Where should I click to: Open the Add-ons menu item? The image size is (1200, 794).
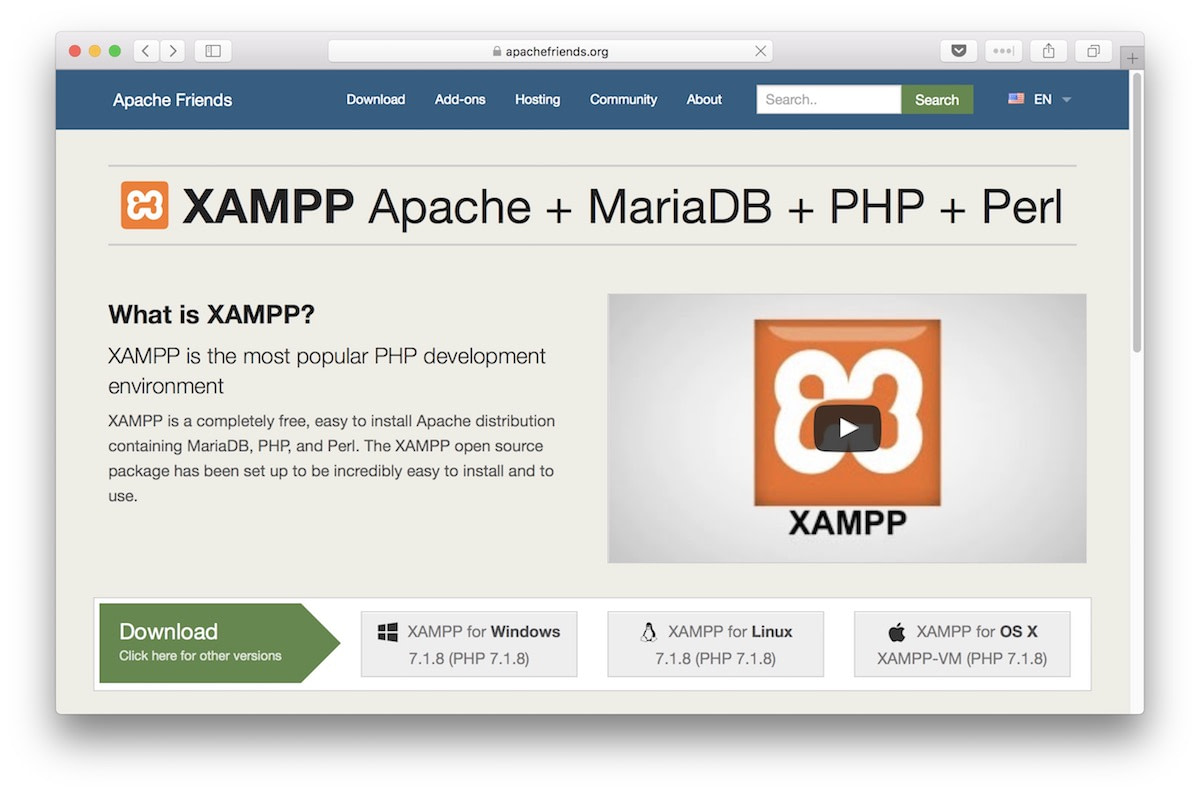(x=460, y=99)
